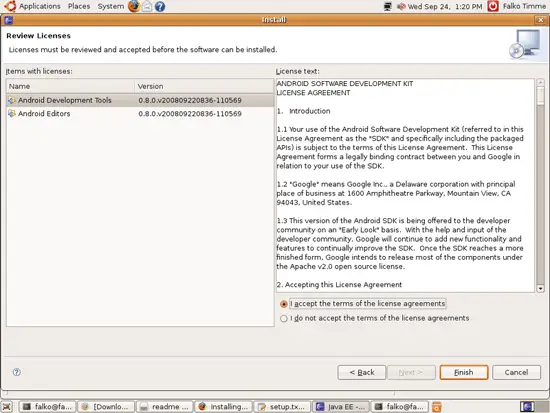Click the help question mark icon
Screen dimensions: 550x413
pyautogui.click(x=16, y=372)
